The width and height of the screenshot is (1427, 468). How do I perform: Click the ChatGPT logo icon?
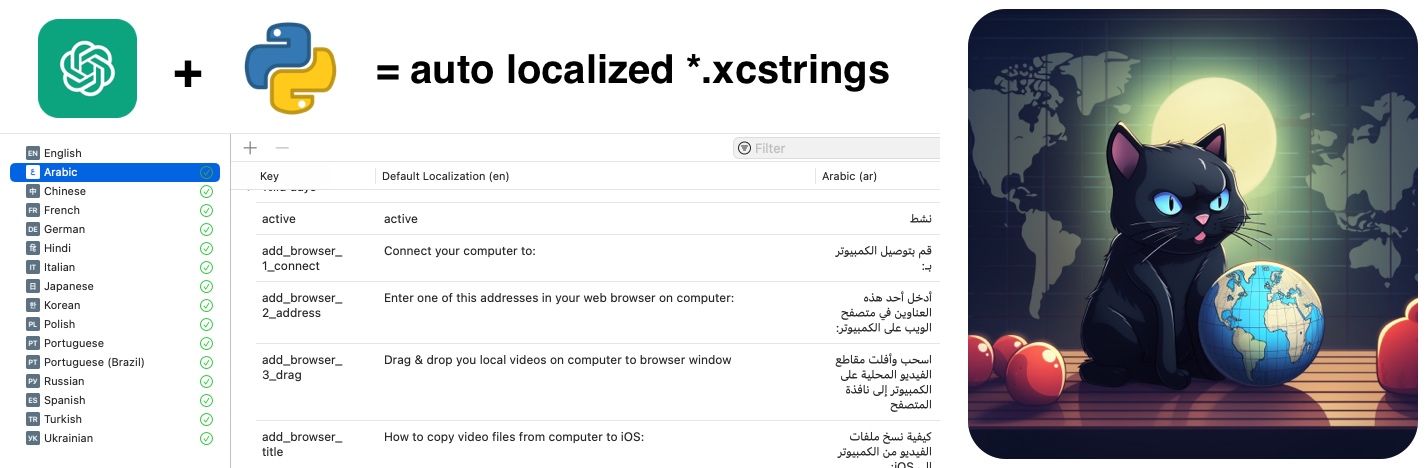point(88,69)
